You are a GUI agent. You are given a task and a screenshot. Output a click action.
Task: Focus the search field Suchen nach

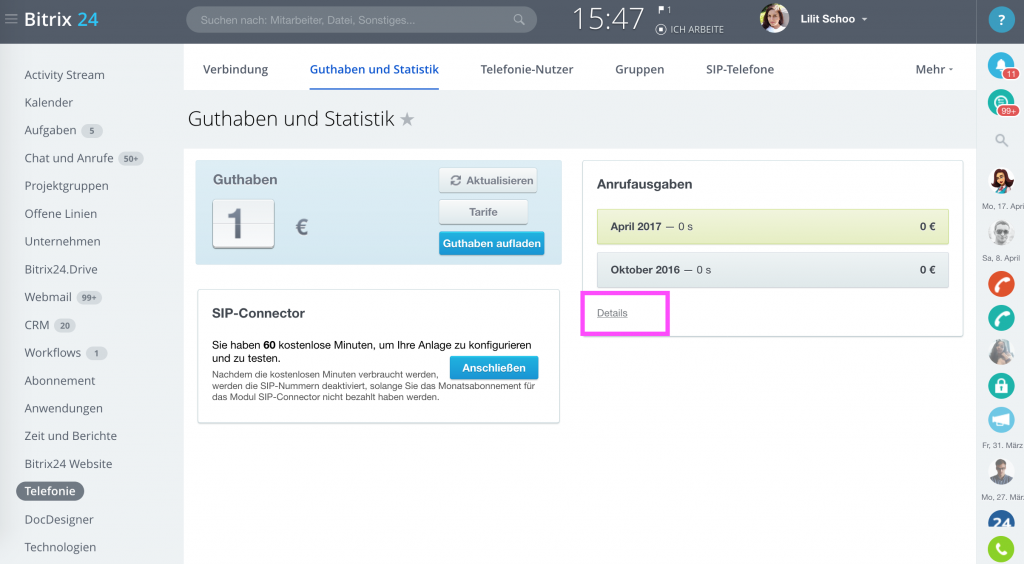(x=361, y=20)
